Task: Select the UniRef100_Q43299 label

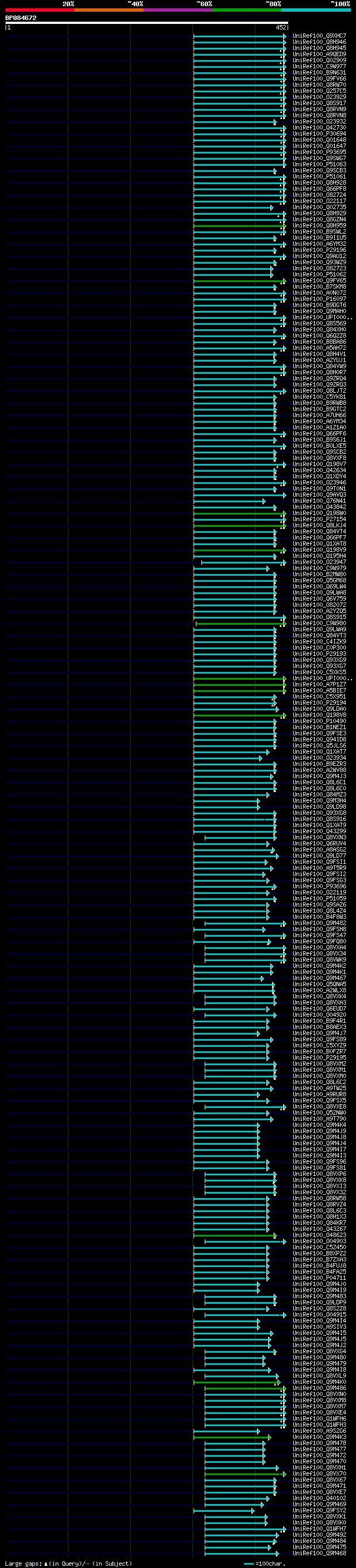Action: pos(319,832)
